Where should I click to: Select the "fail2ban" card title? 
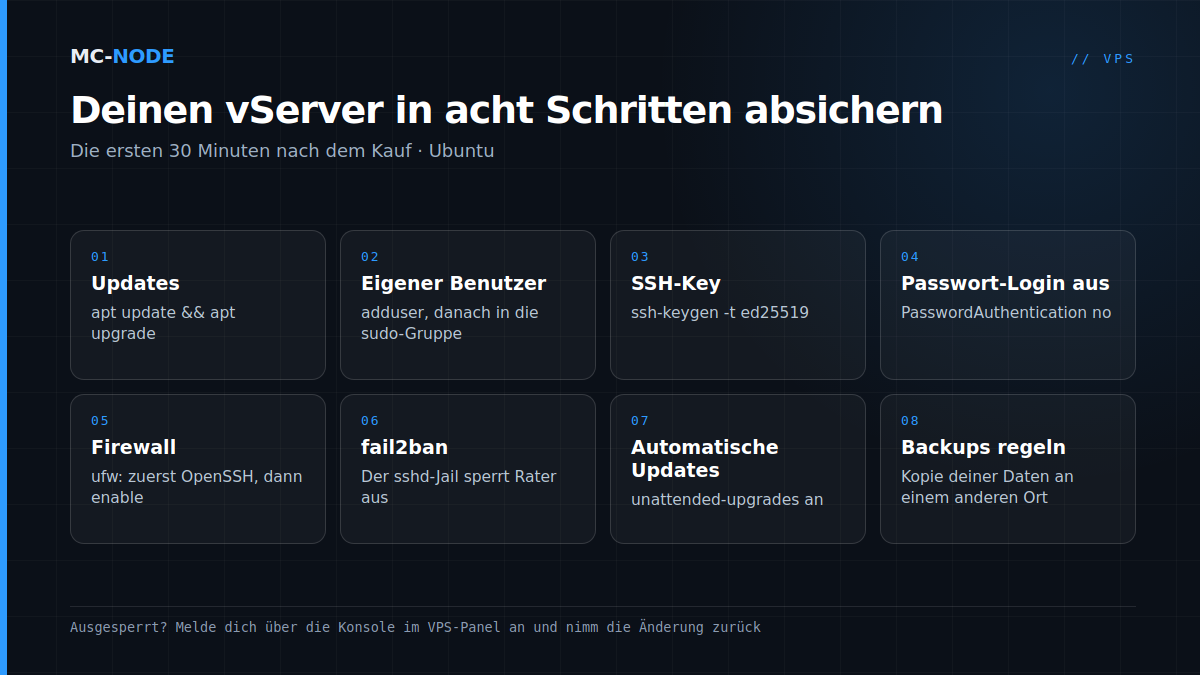pyautogui.click(x=404, y=447)
